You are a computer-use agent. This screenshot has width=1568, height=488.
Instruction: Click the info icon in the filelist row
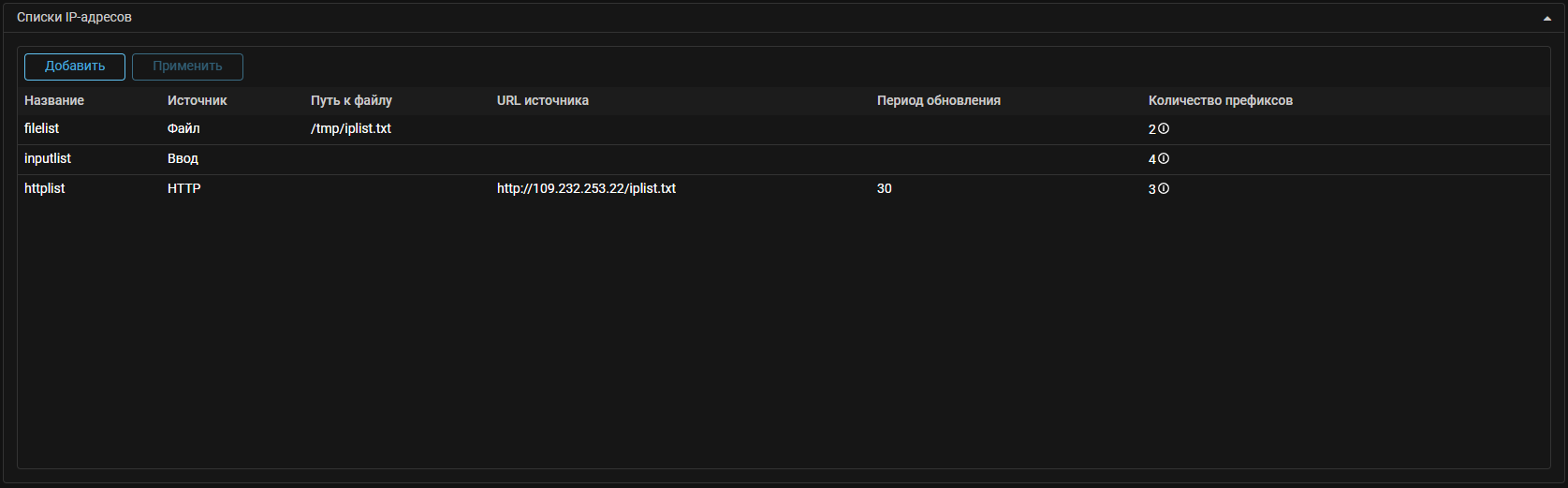coord(1164,129)
